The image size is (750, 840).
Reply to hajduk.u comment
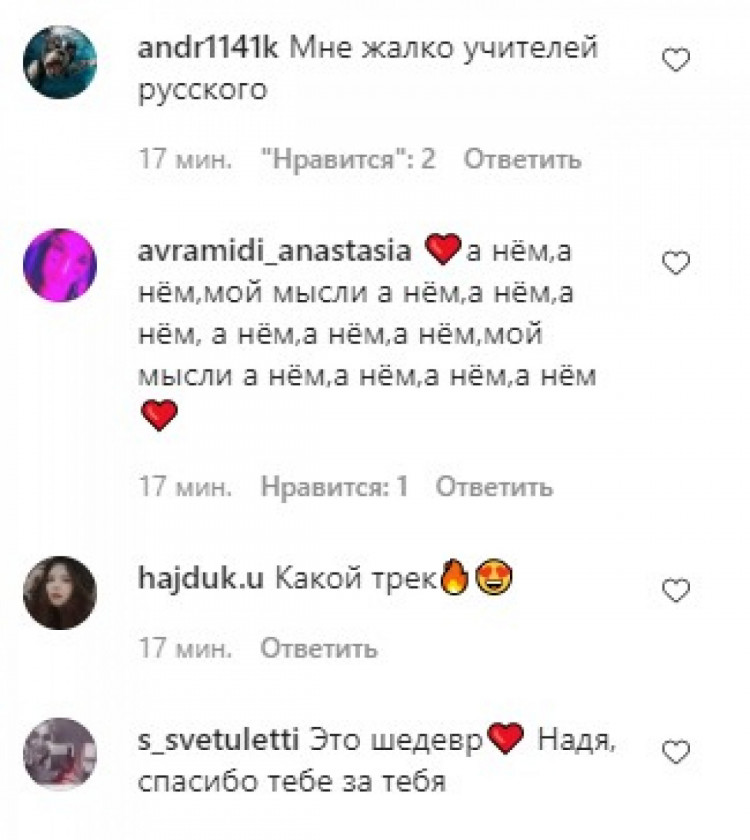pyautogui.click(x=319, y=648)
